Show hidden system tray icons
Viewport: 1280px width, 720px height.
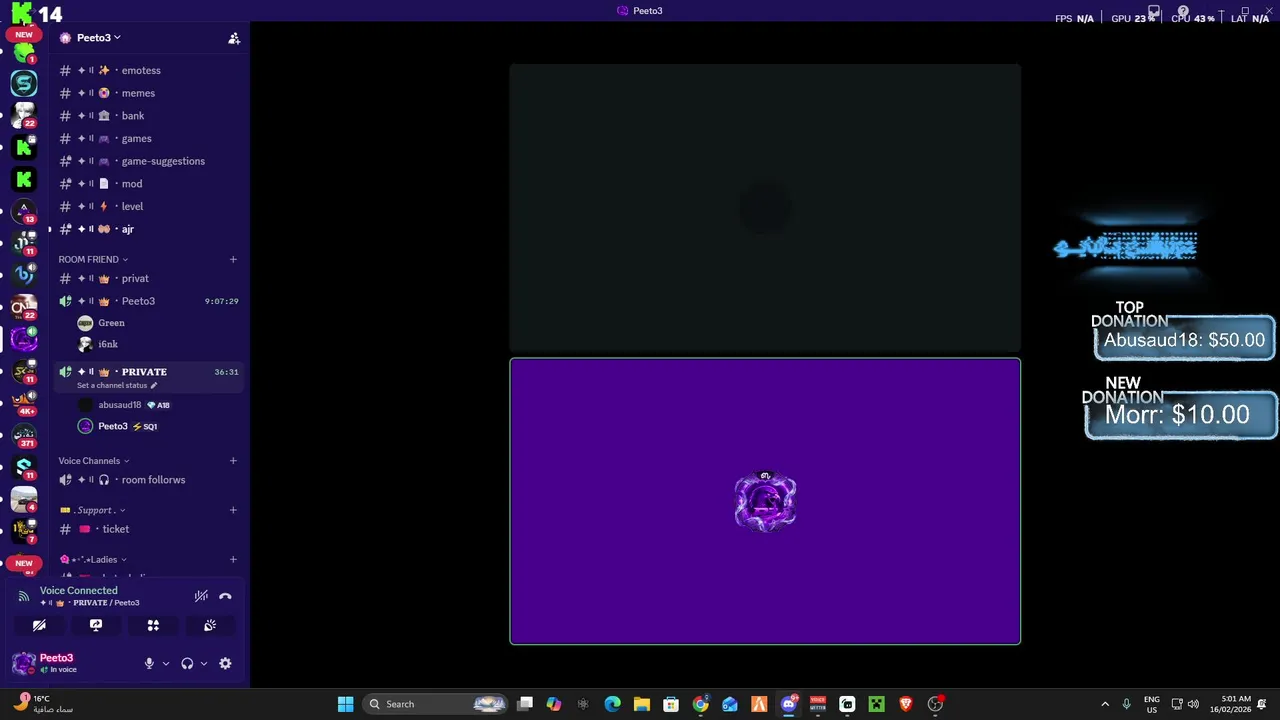(x=1105, y=704)
